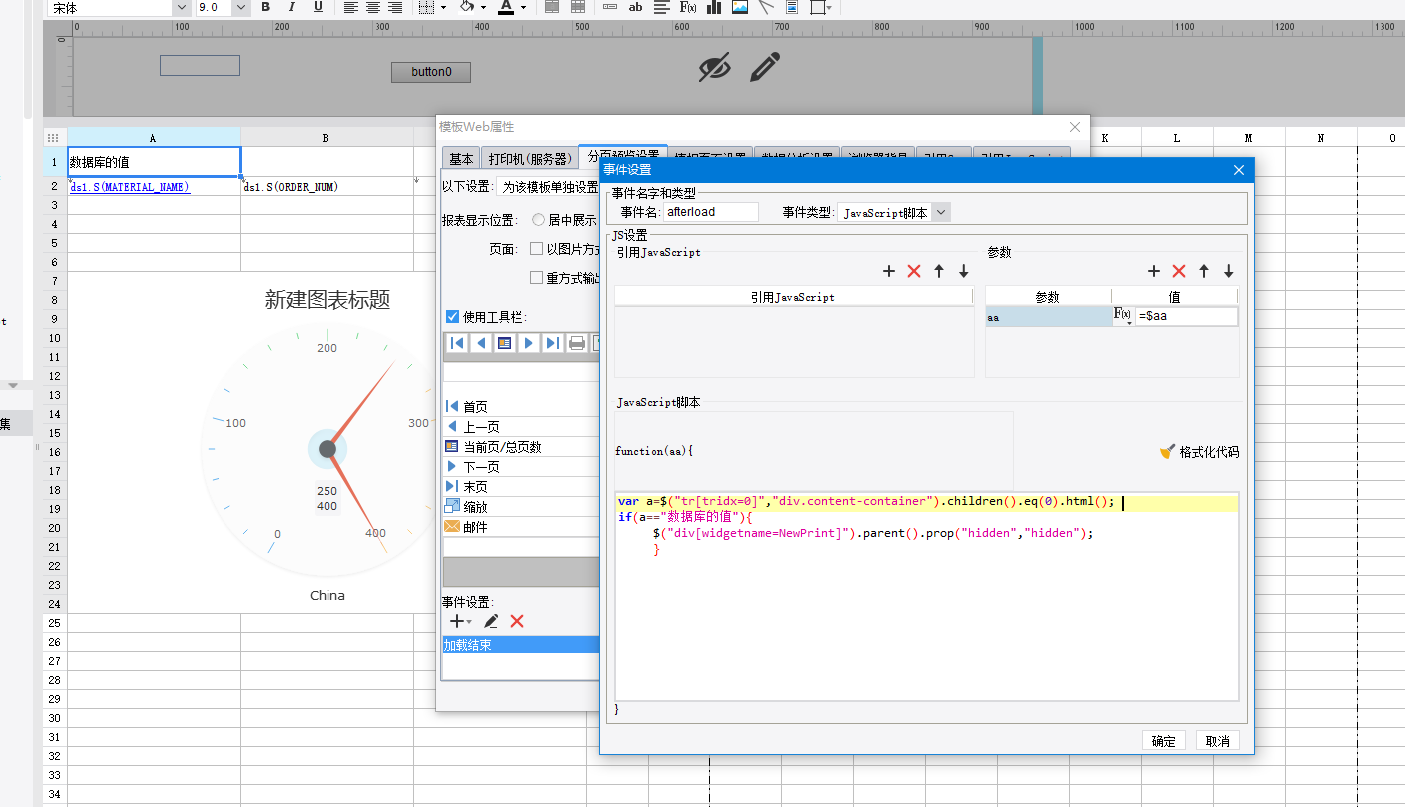
Task: Click the print icon in toolbar preview
Action: [577, 343]
